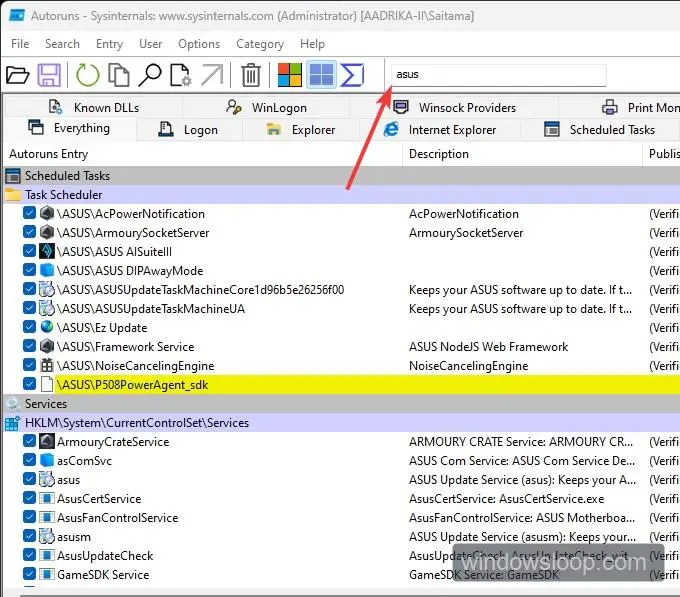Switch to the Scheduled Tasks tab
The image size is (680, 597).
[599, 130]
